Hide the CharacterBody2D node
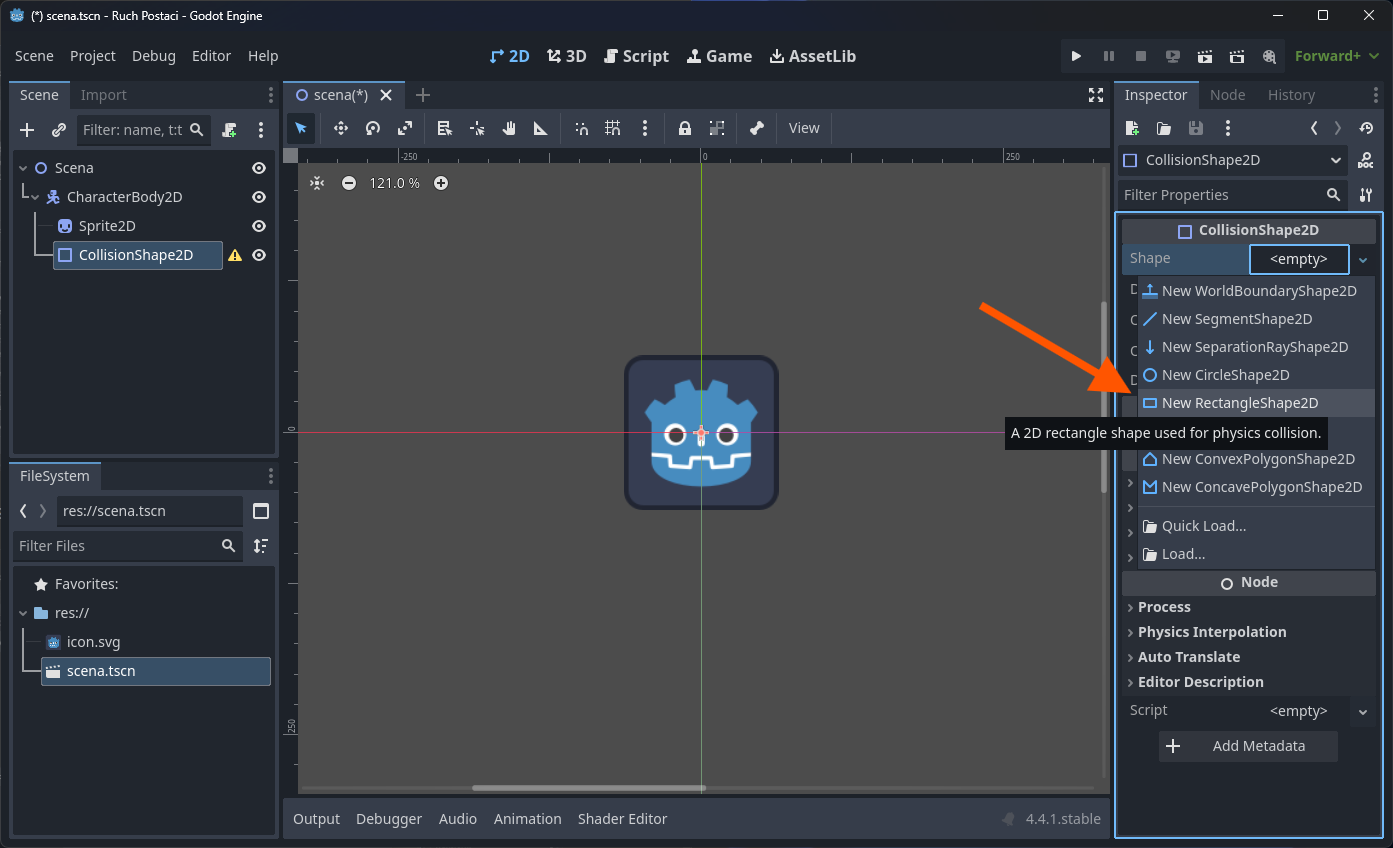 click(x=259, y=197)
